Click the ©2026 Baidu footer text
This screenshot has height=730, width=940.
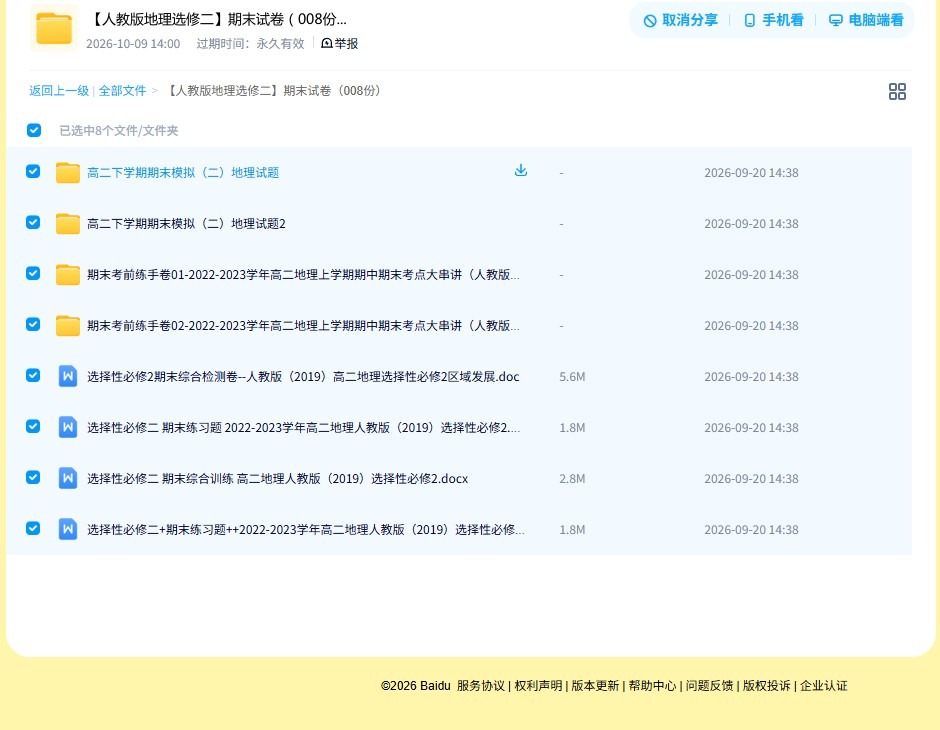(x=415, y=686)
